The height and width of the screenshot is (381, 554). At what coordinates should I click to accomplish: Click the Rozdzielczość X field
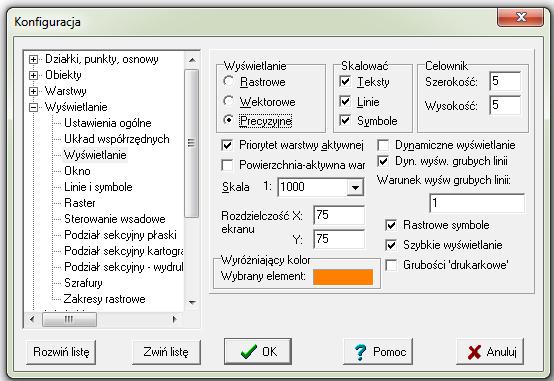[339, 215]
